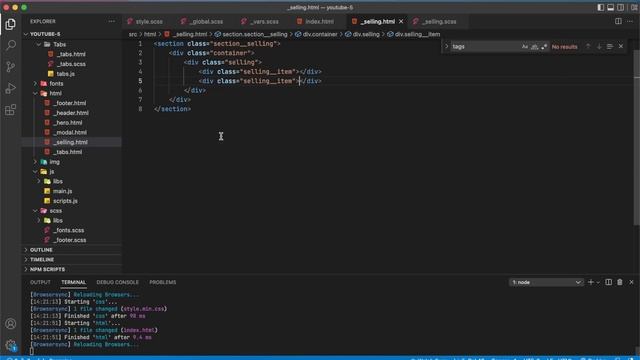Open the Extensions view
Image resolution: width=640 pixels, height=360 pixels.
tap(11, 109)
